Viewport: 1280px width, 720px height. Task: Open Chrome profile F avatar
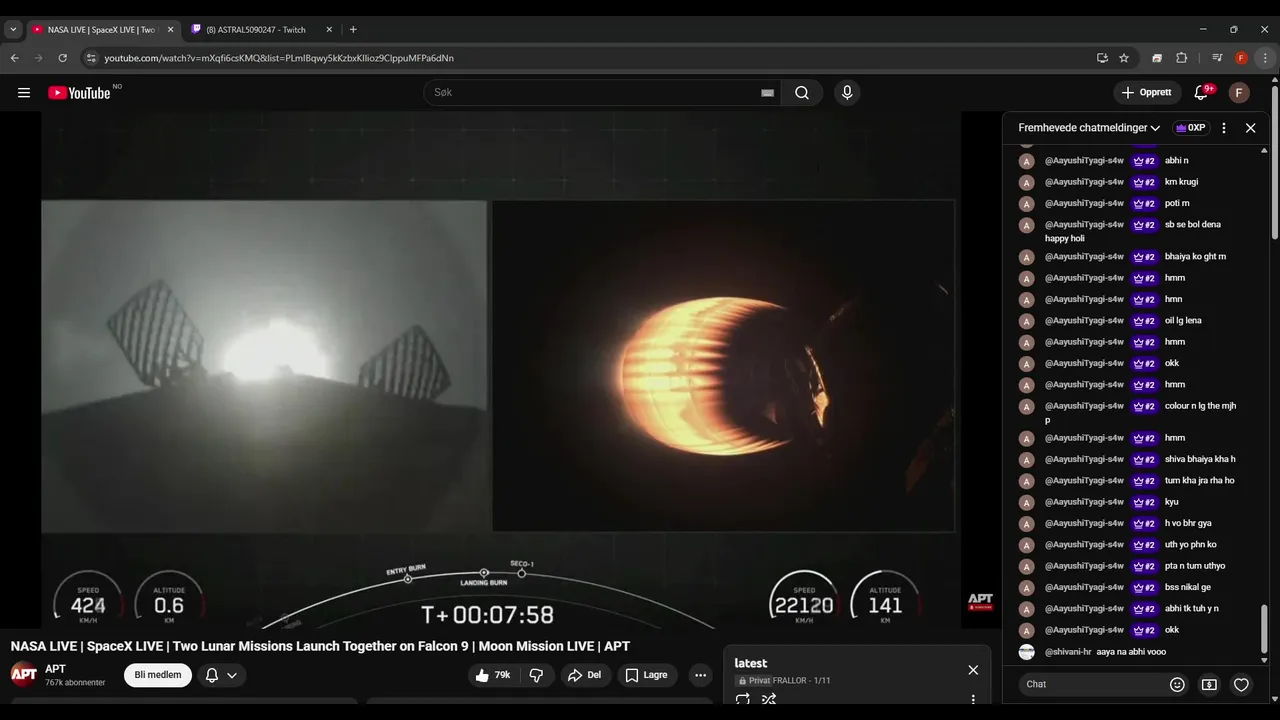1241,58
